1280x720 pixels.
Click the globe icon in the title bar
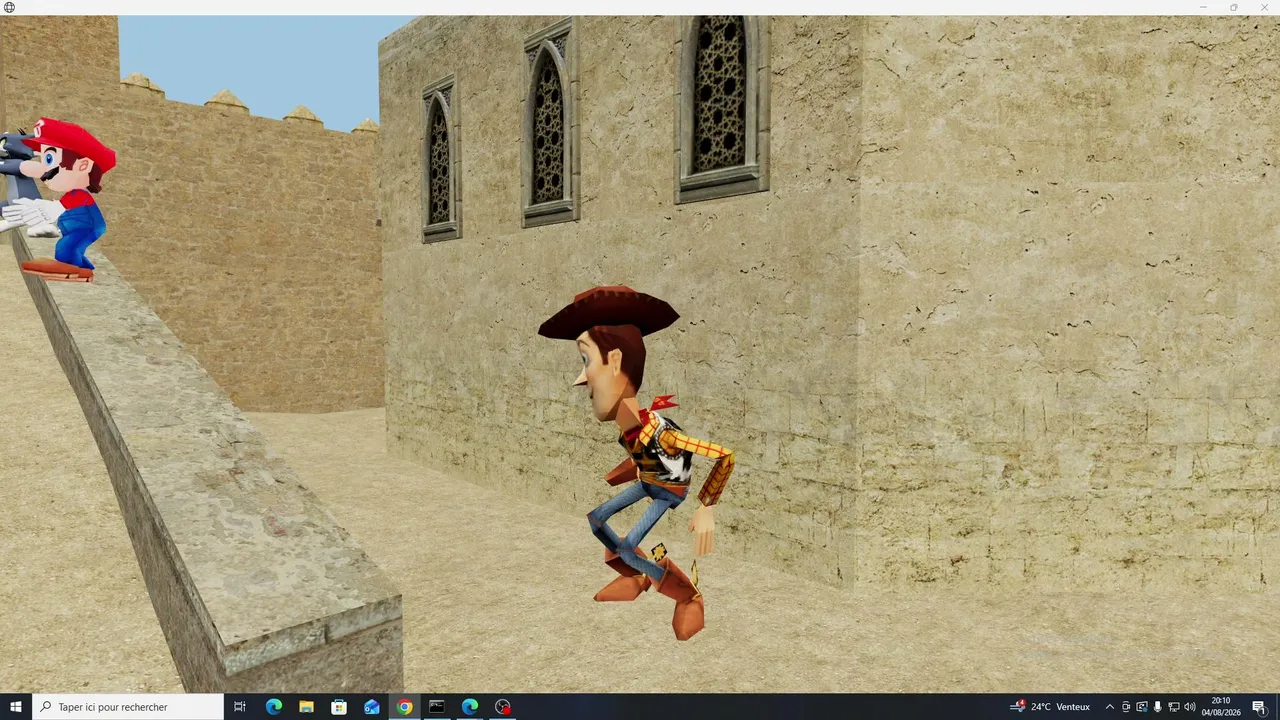coord(9,7)
